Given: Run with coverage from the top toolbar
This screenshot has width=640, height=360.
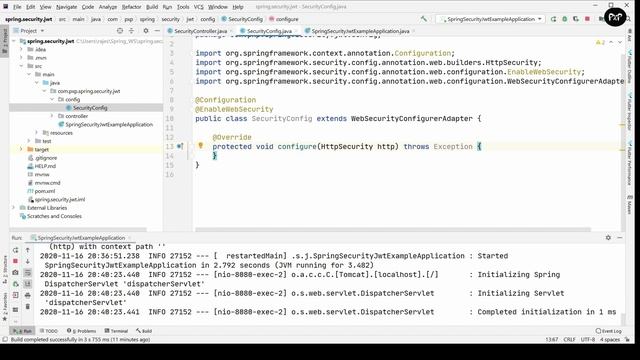Looking at the screenshot, I should (576, 19).
